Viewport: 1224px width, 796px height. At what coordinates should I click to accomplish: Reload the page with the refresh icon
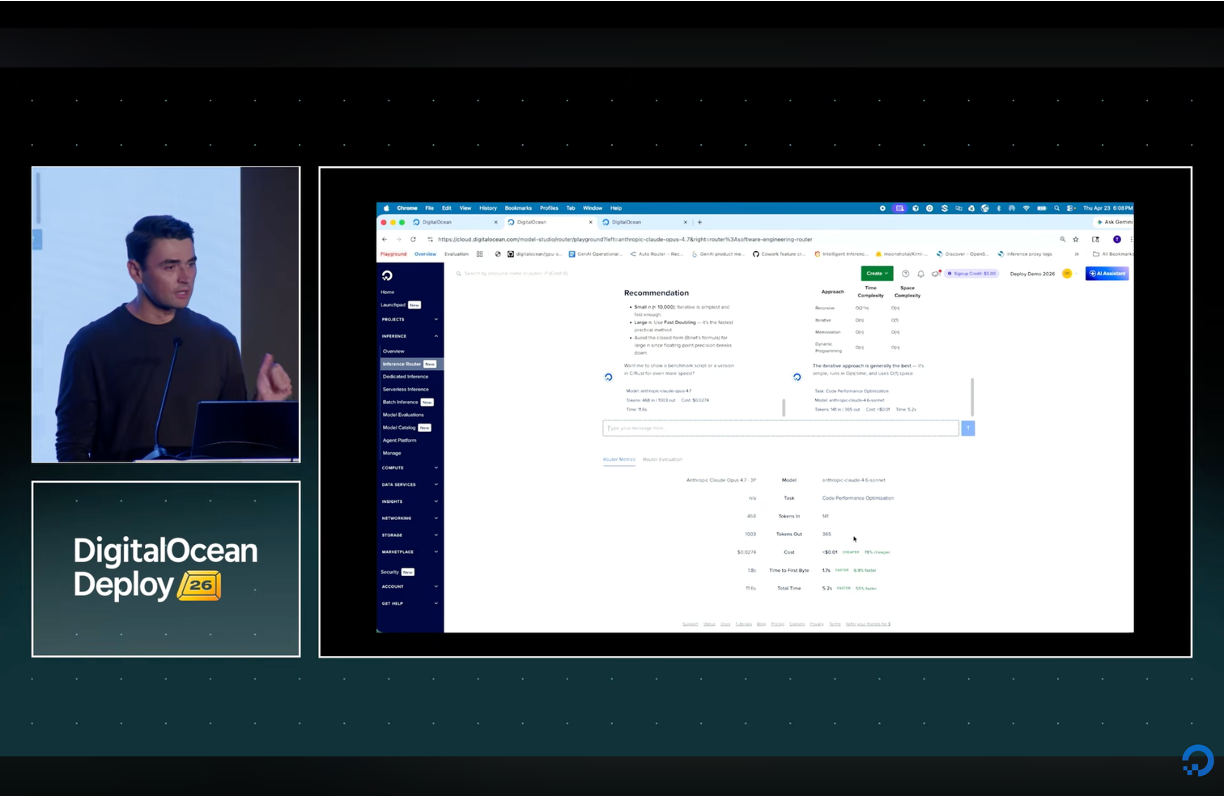(413, 239)
